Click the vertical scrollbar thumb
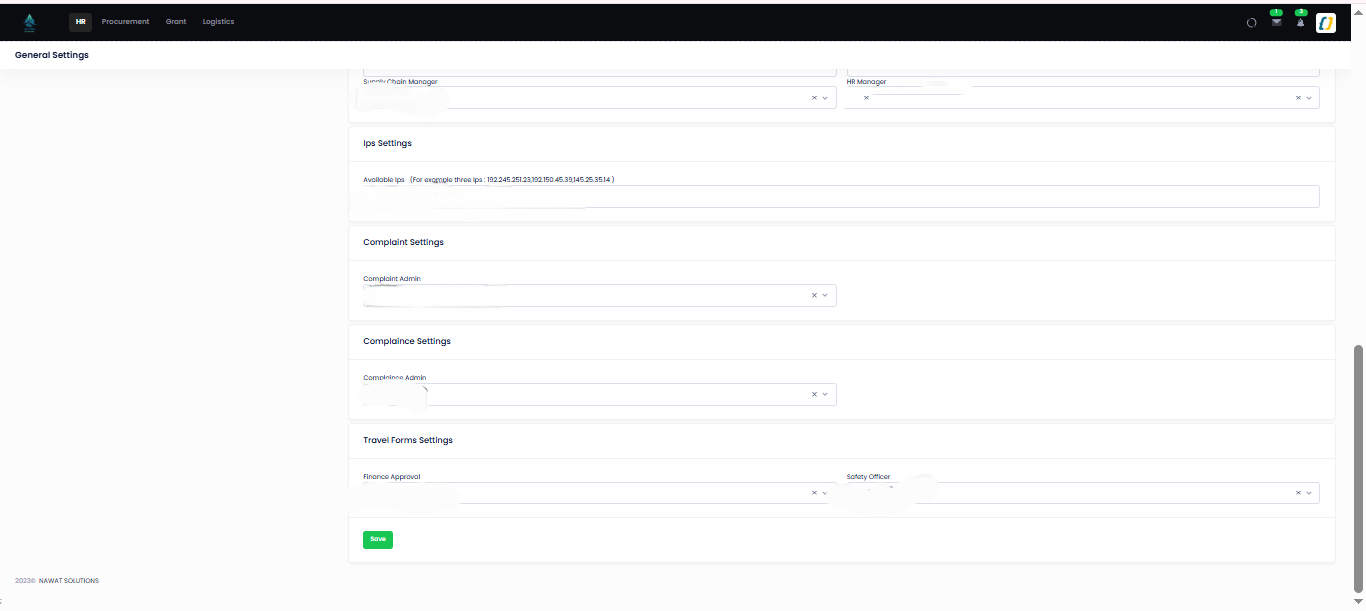 pos(1357,468)
